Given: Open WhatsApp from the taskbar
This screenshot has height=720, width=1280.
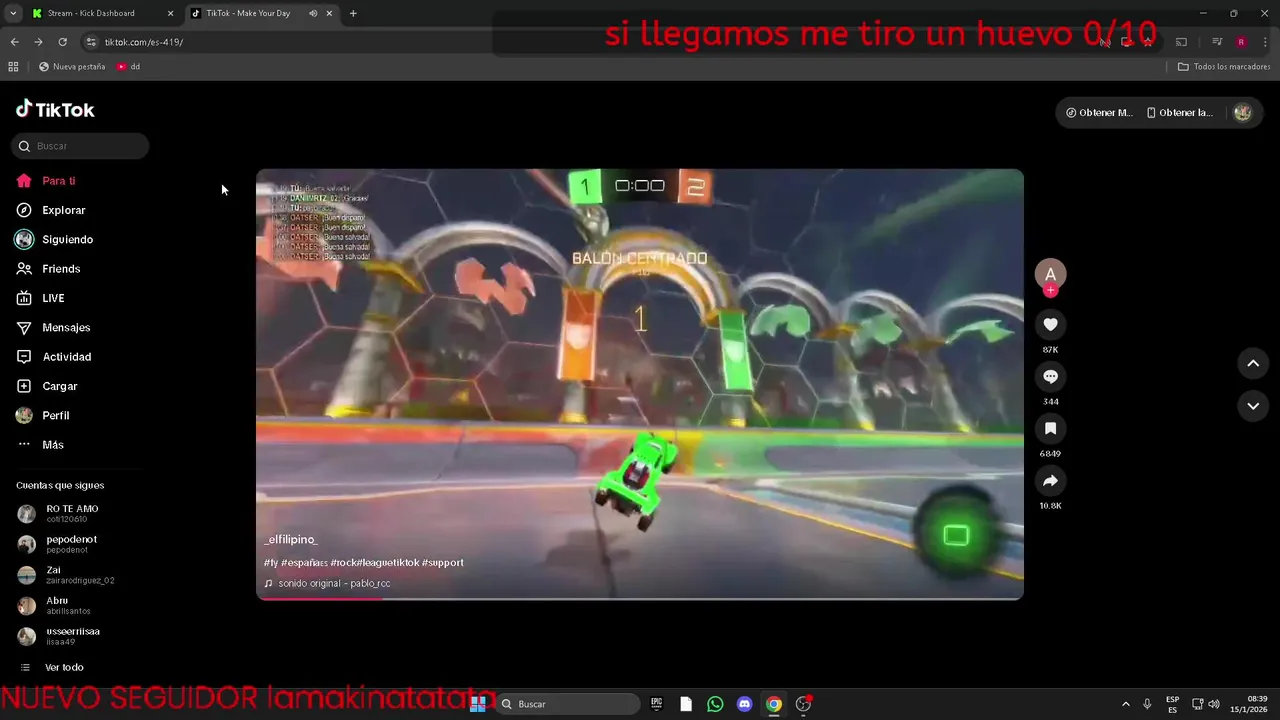Looking at the screenshot, I should (x=715, y=704).
